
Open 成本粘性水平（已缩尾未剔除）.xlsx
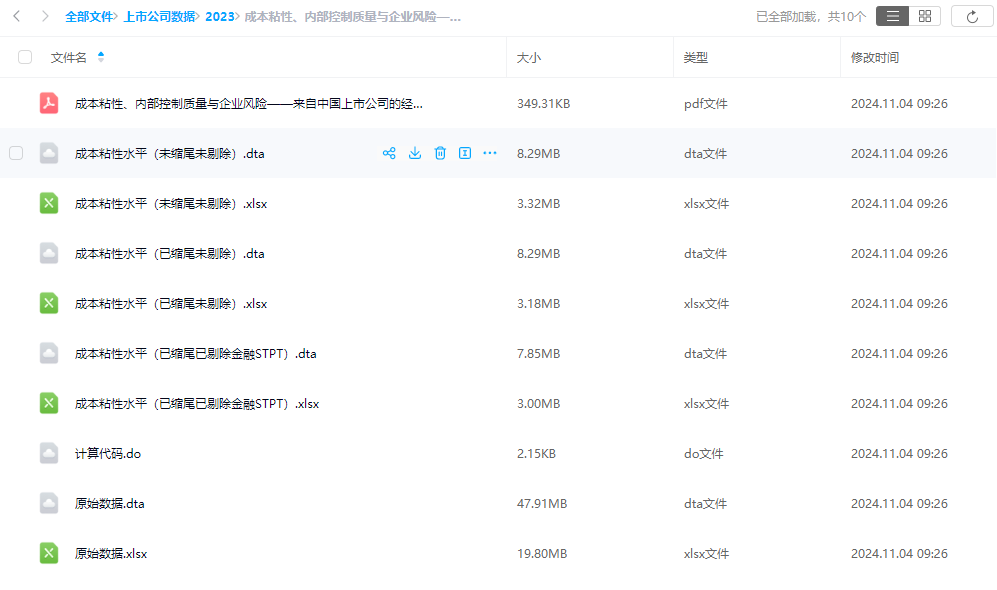(x=170, y=304)
